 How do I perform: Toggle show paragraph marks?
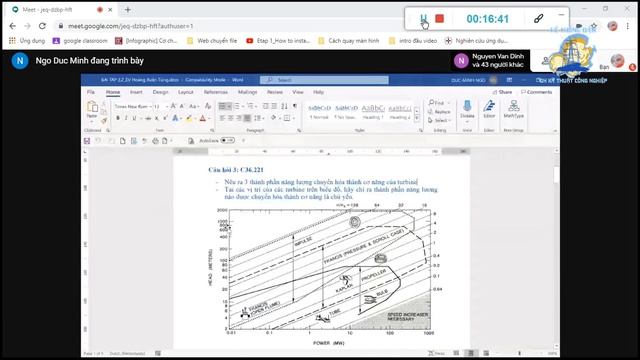tap(295, 106)
